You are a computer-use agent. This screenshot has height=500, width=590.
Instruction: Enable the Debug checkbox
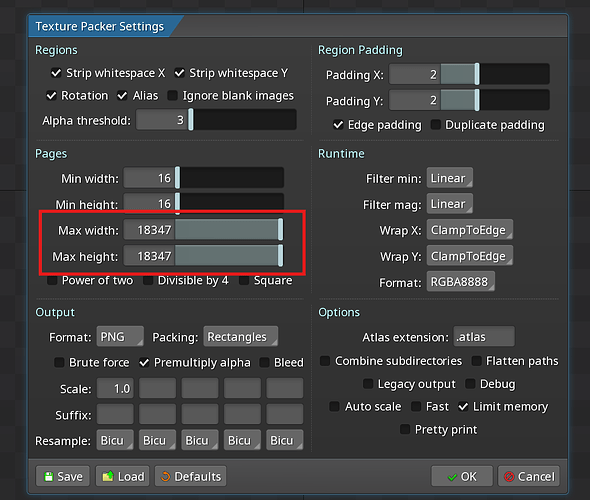point(470,384)
